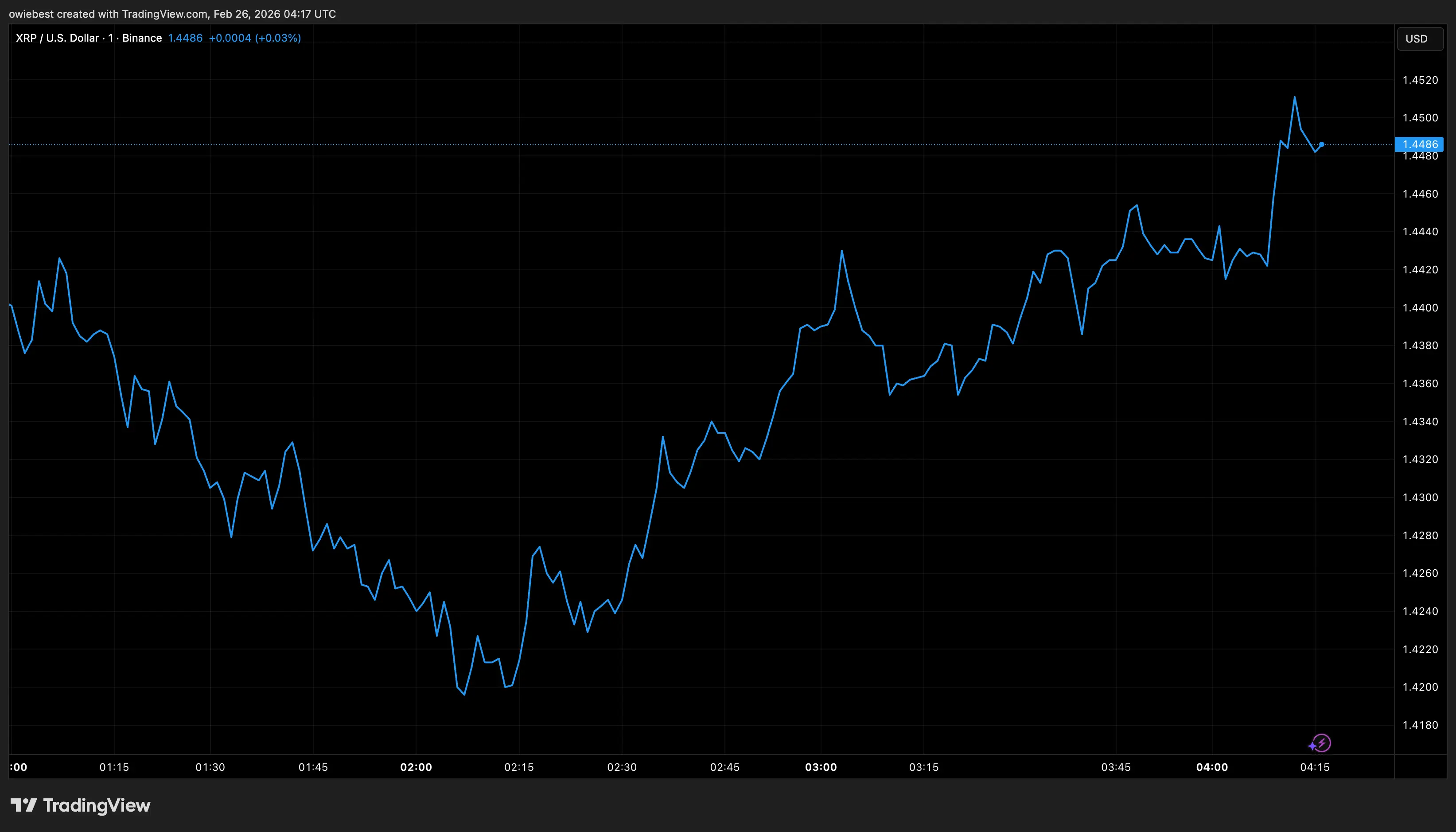Select the 02:00 label on time axis
This screenshot has width=1456, height=832.
click(x=416, y=767)
